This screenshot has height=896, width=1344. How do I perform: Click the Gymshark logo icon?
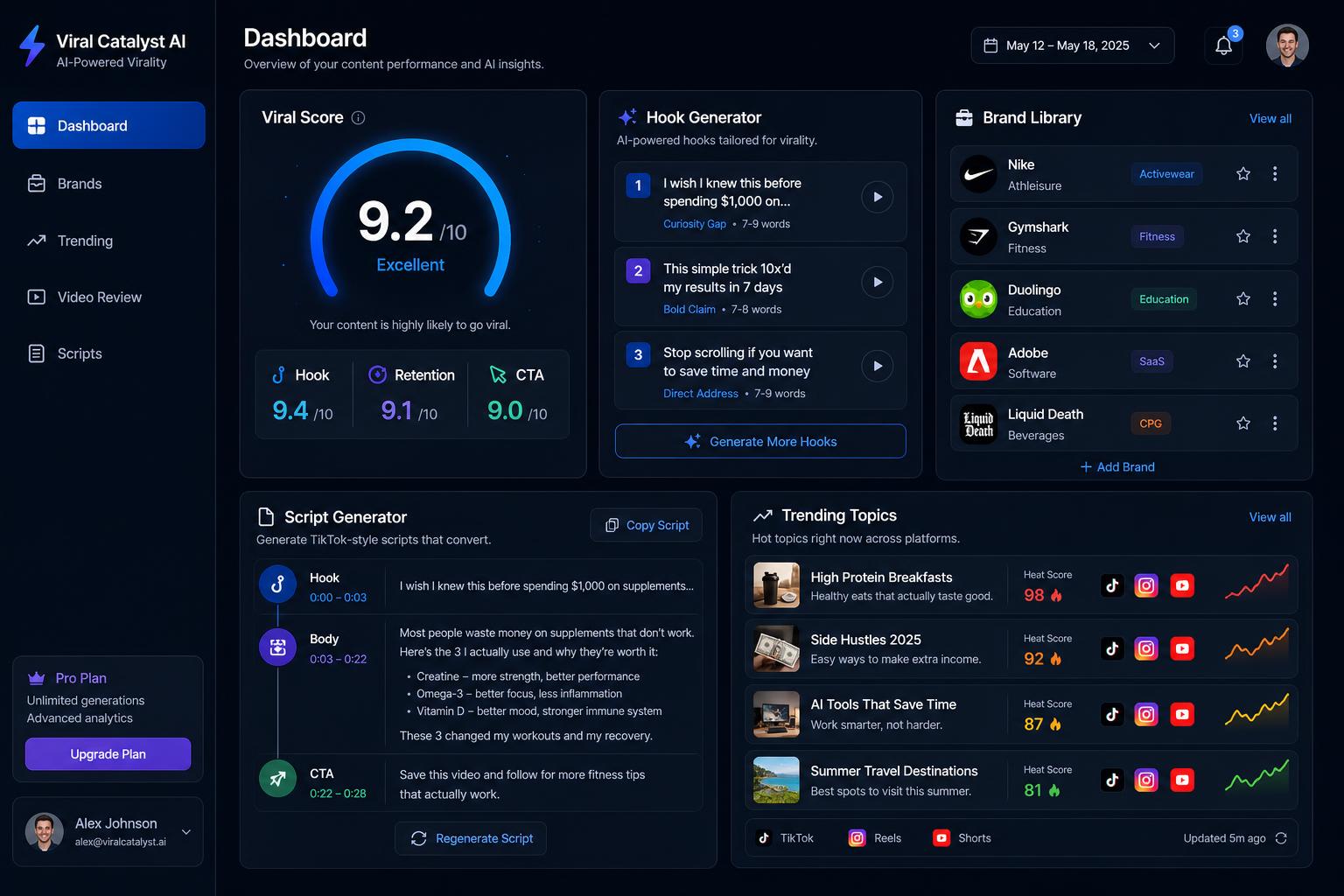[978, 236]
